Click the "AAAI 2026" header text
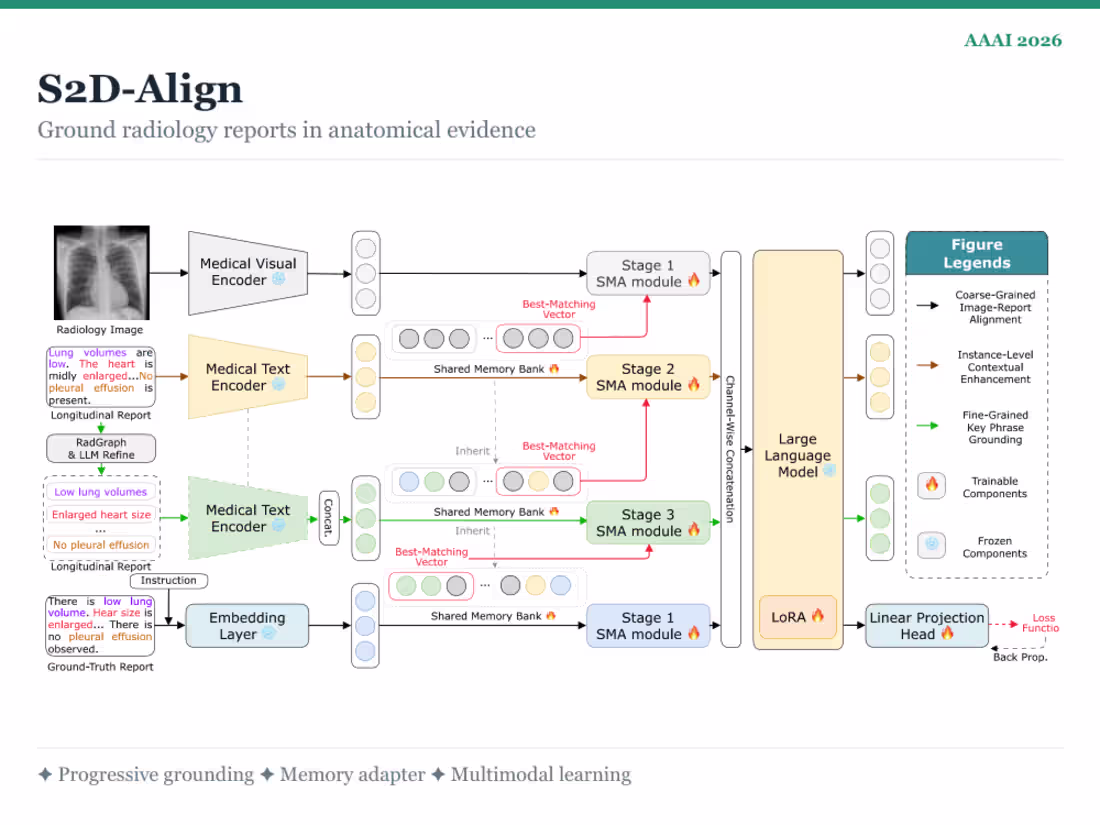This screenshot has height=825, width=1100. point(1012,40)
